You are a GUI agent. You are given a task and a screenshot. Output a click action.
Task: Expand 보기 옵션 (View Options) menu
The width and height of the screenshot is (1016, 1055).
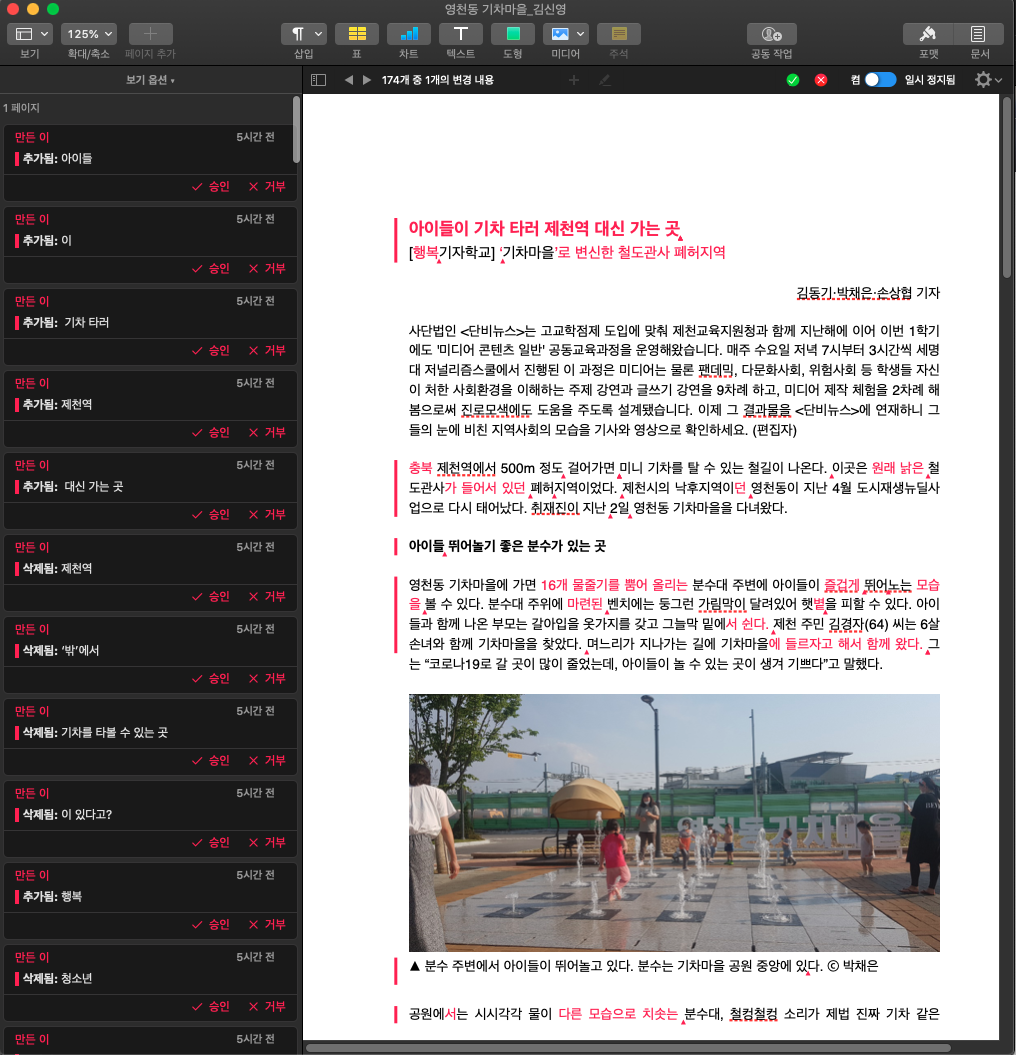coord(150,80)
